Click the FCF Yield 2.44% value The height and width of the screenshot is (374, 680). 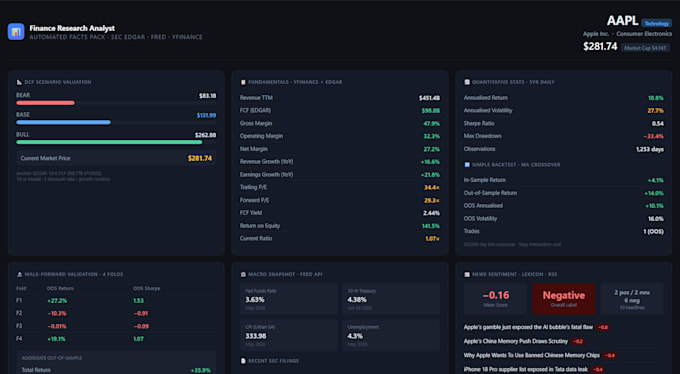[432, 213]
